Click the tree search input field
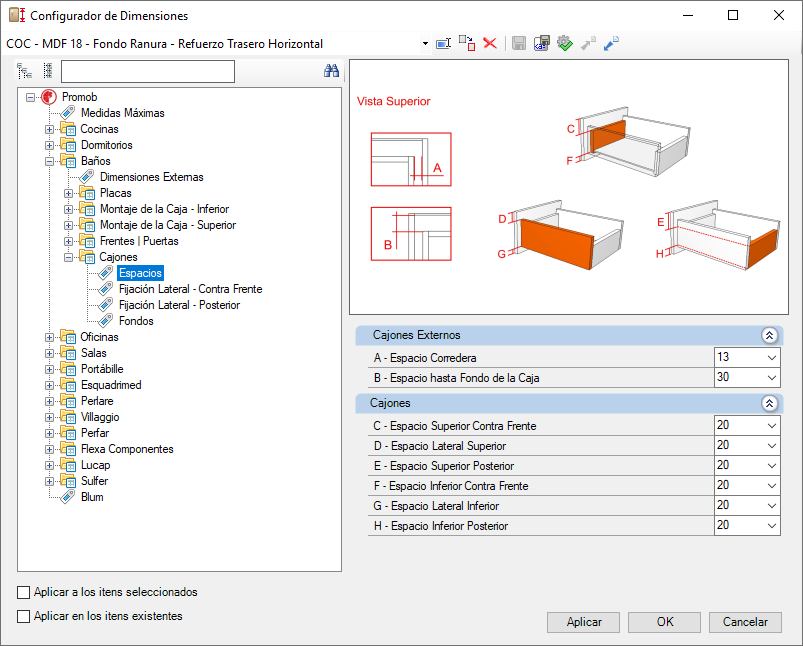The width and height of the screenshot is (803, 646). pyautogui.click(x=148, y=71)
